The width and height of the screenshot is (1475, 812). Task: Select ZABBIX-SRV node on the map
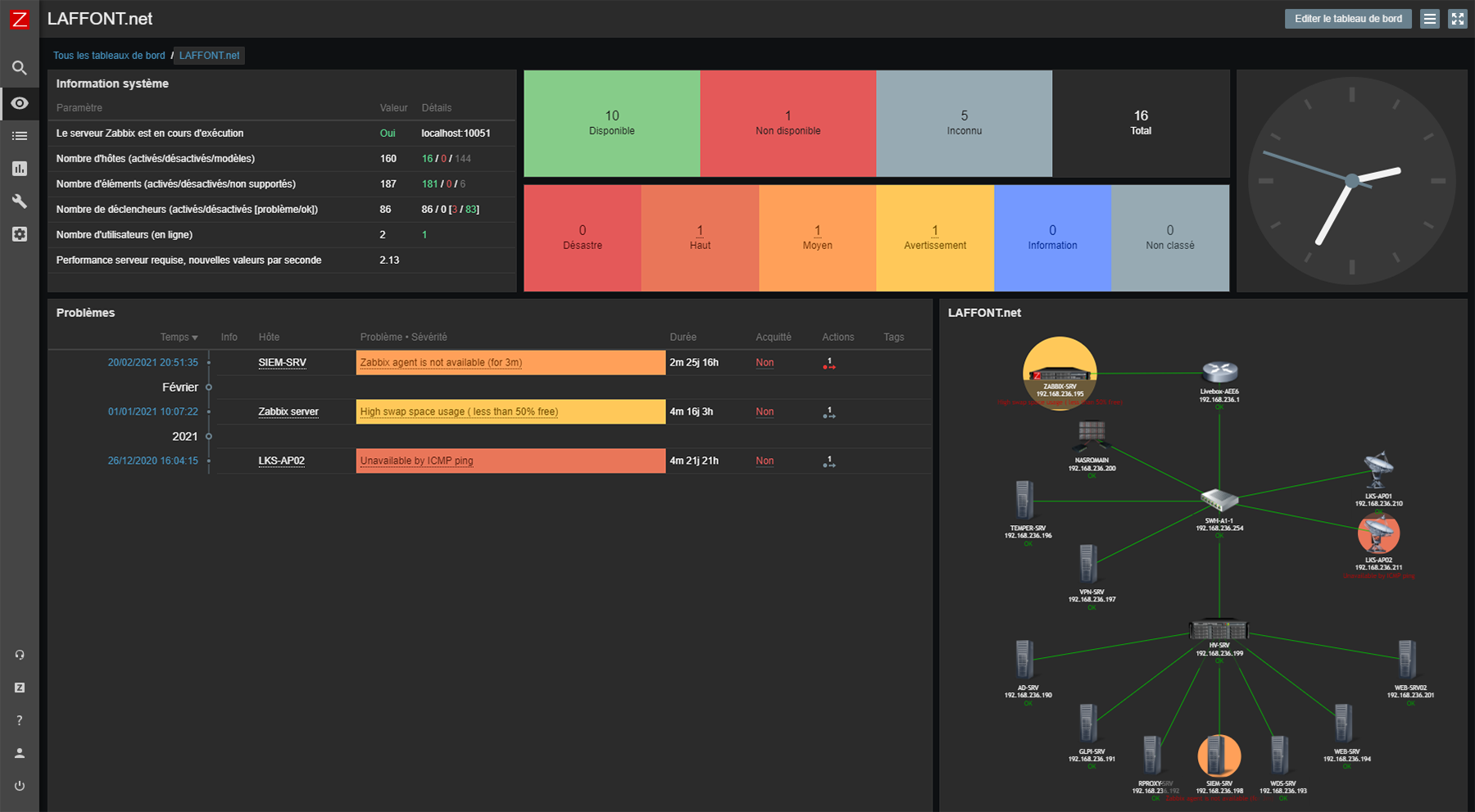pos(1060,374)
